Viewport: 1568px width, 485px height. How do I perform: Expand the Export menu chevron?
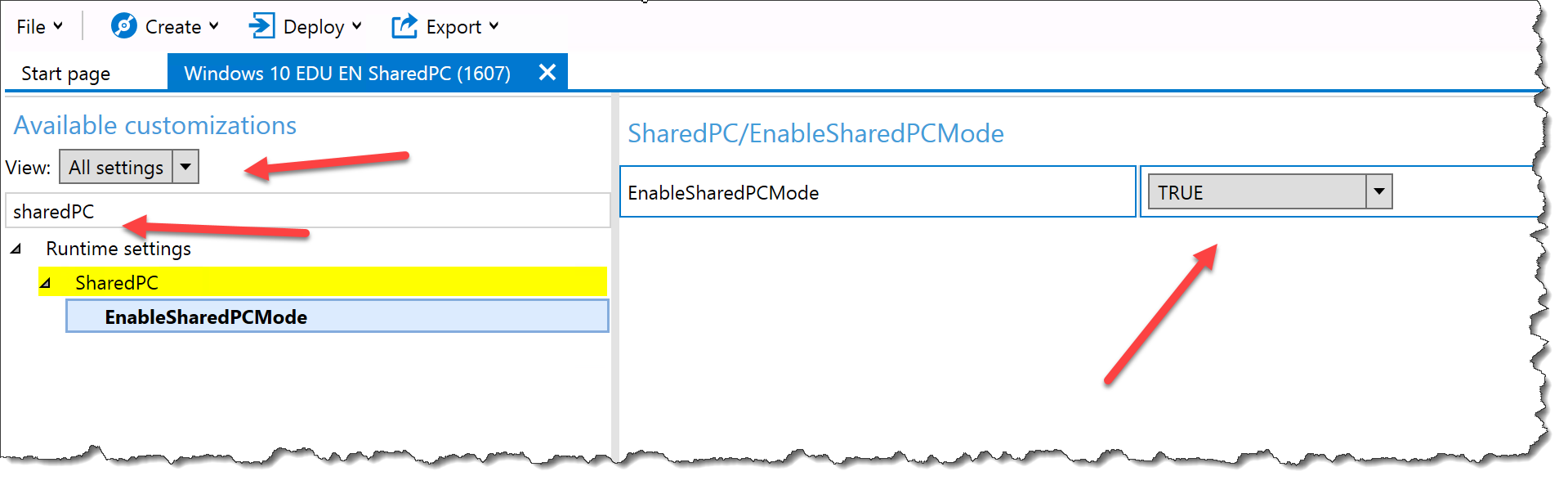coord(494,25)
